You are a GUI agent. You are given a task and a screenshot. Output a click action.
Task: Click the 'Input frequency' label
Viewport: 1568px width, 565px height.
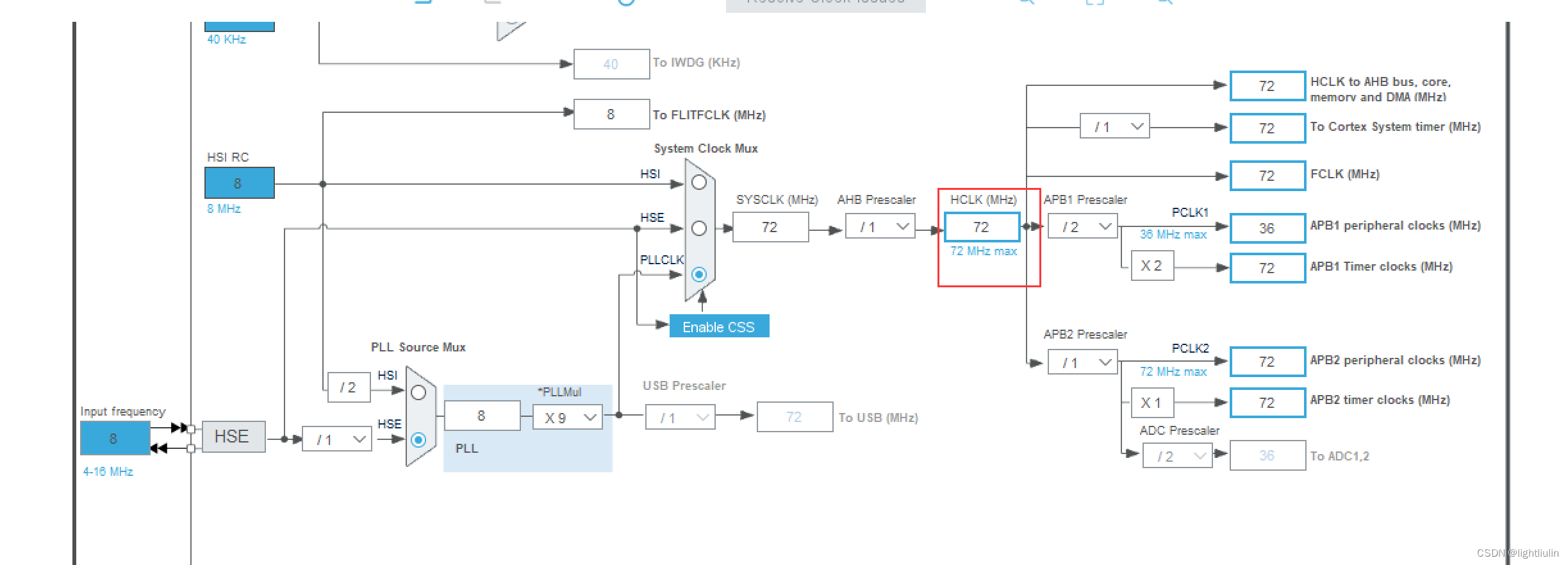coord(123,411)
